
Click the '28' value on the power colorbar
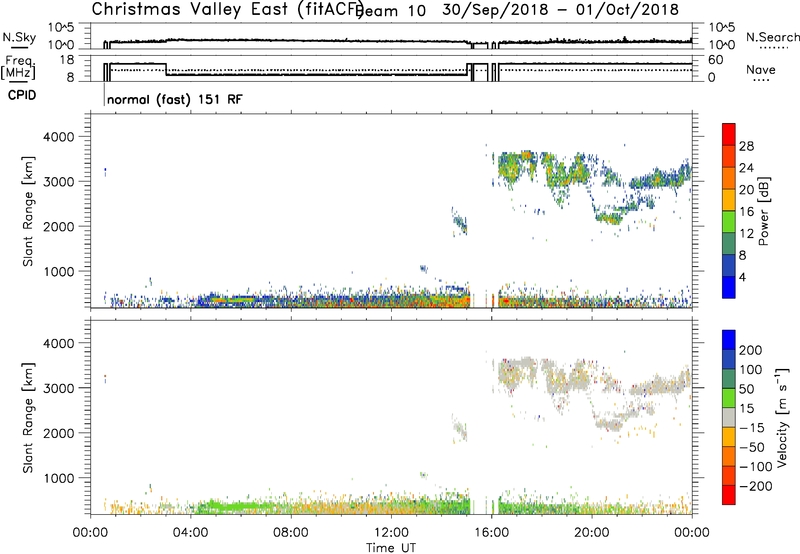746,146
